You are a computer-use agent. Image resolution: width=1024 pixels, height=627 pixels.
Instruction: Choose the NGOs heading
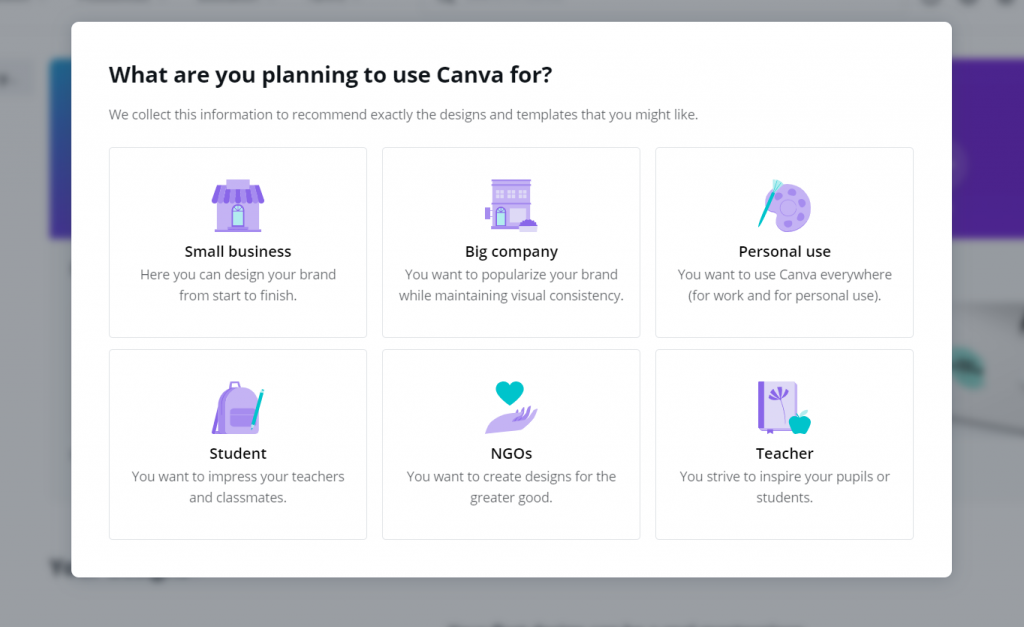[511, 453]
